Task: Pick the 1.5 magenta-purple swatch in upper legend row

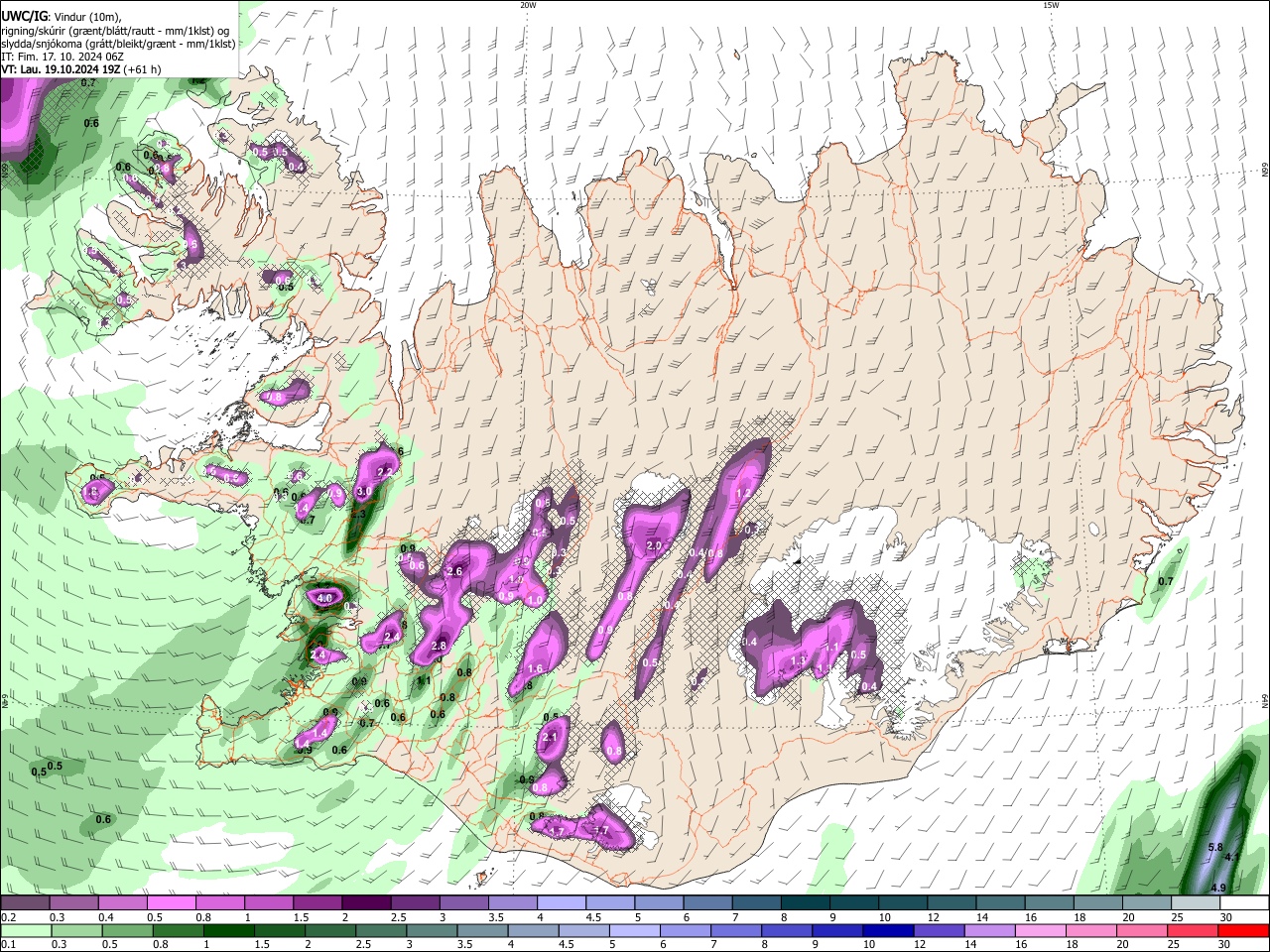Action: coord(317,903)
